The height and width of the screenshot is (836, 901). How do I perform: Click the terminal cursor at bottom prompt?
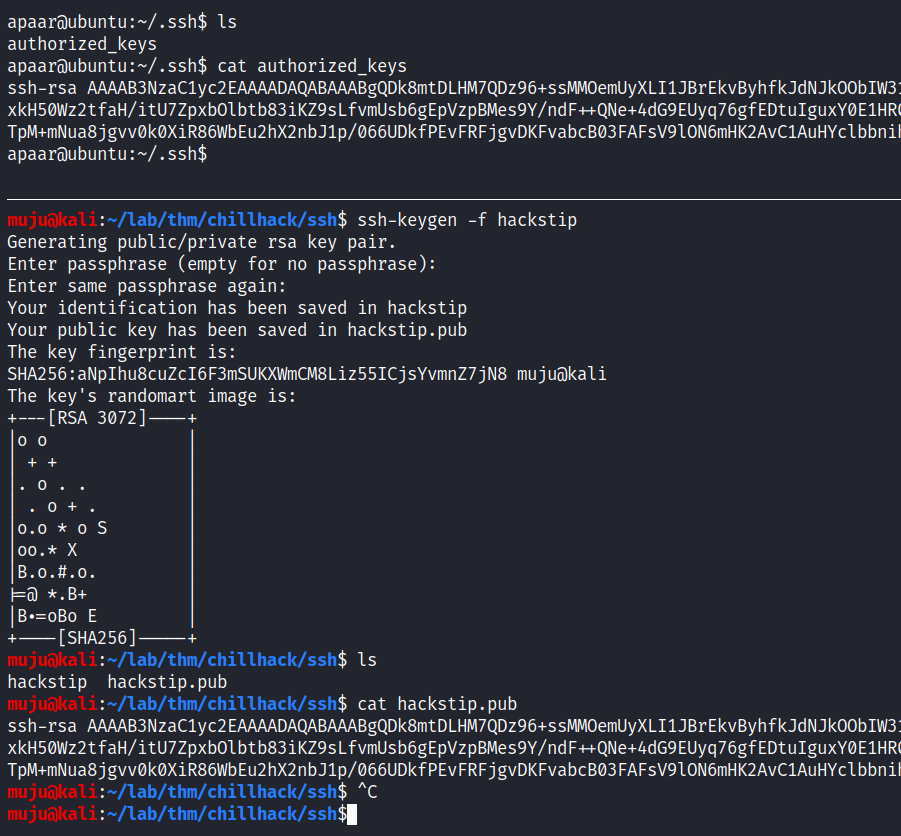[x=352, y=815]
